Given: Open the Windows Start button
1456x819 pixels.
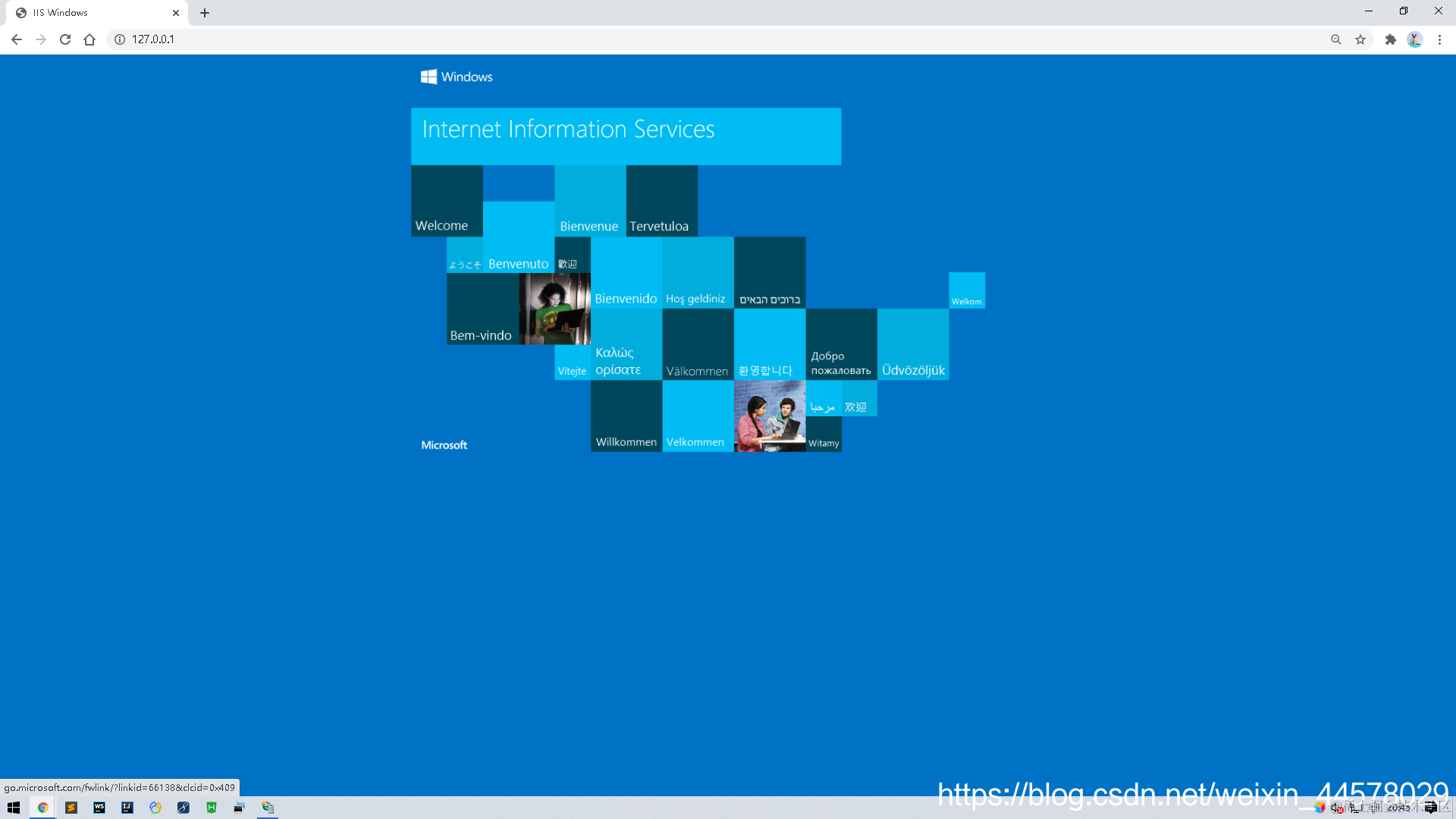Looking at the screenshot, I should [x=14, y=808].
